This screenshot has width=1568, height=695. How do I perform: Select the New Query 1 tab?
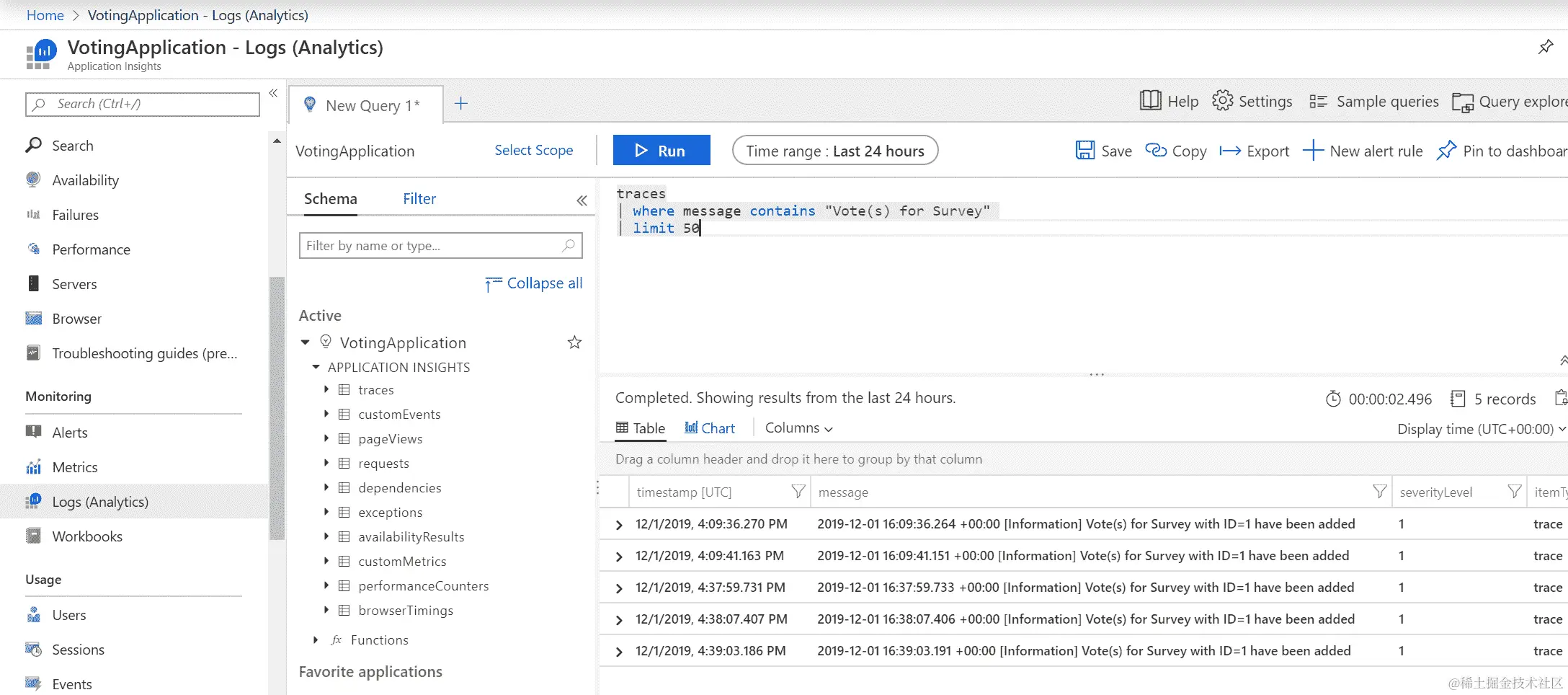[365, 105]
